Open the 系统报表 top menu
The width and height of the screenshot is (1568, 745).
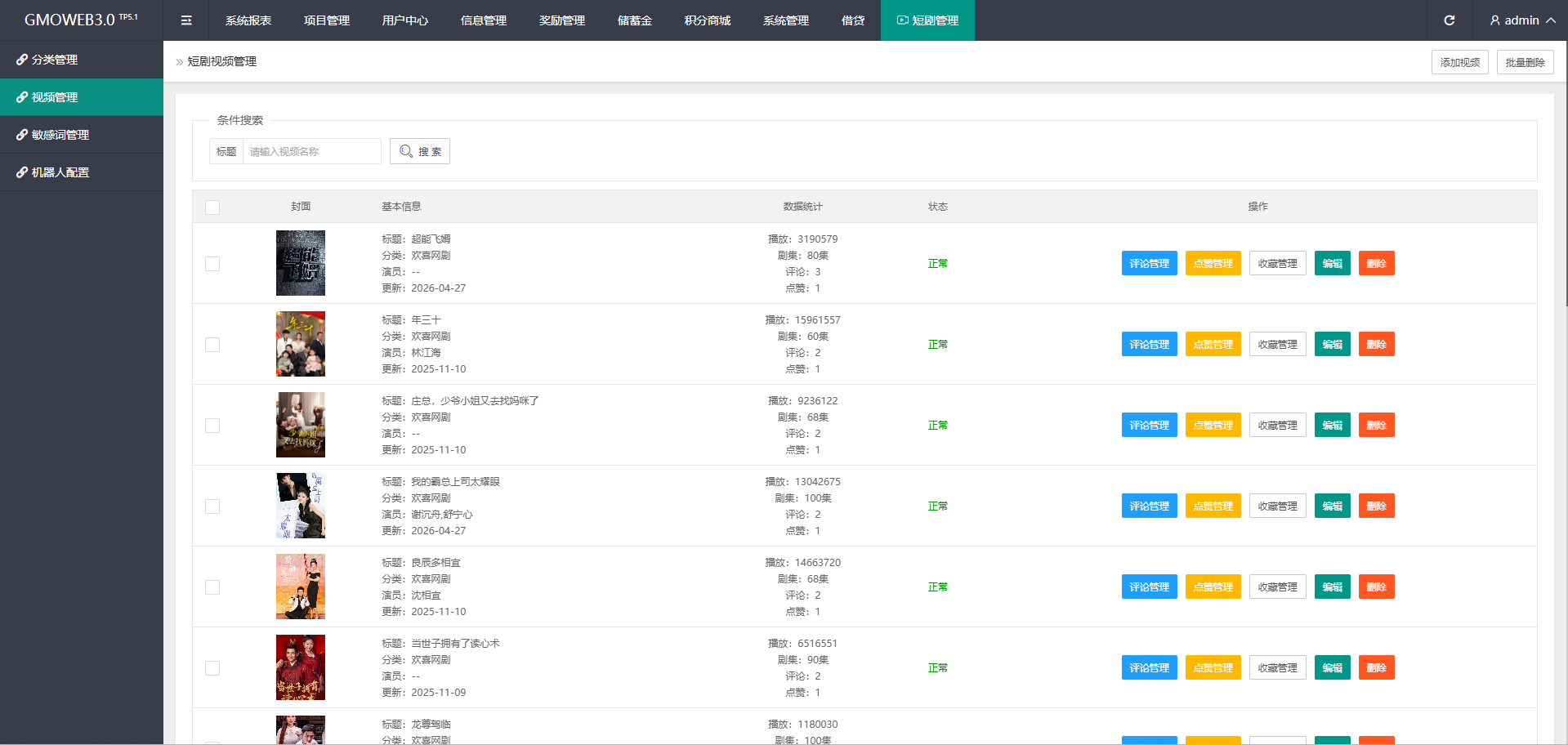tap(248, 20)
